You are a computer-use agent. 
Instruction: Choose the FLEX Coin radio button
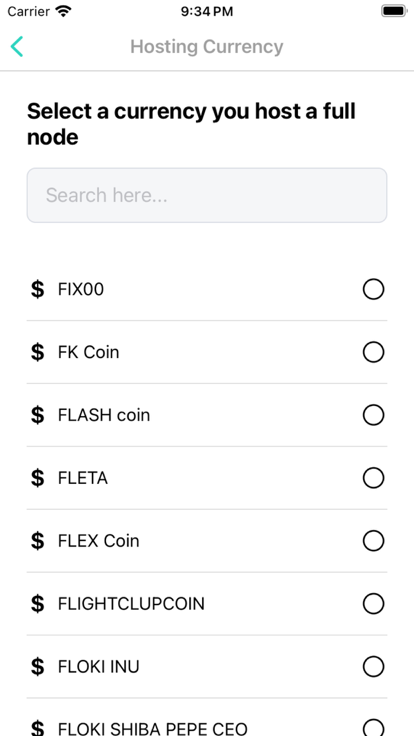(374, 541)
